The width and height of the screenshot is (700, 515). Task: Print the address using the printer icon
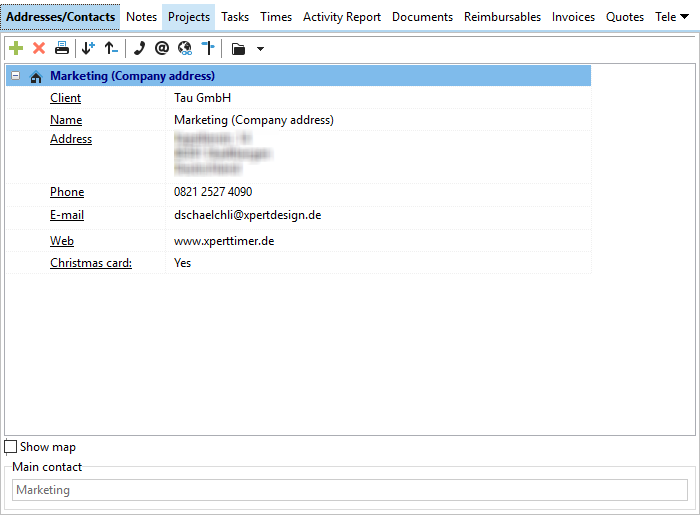[62, 48]
